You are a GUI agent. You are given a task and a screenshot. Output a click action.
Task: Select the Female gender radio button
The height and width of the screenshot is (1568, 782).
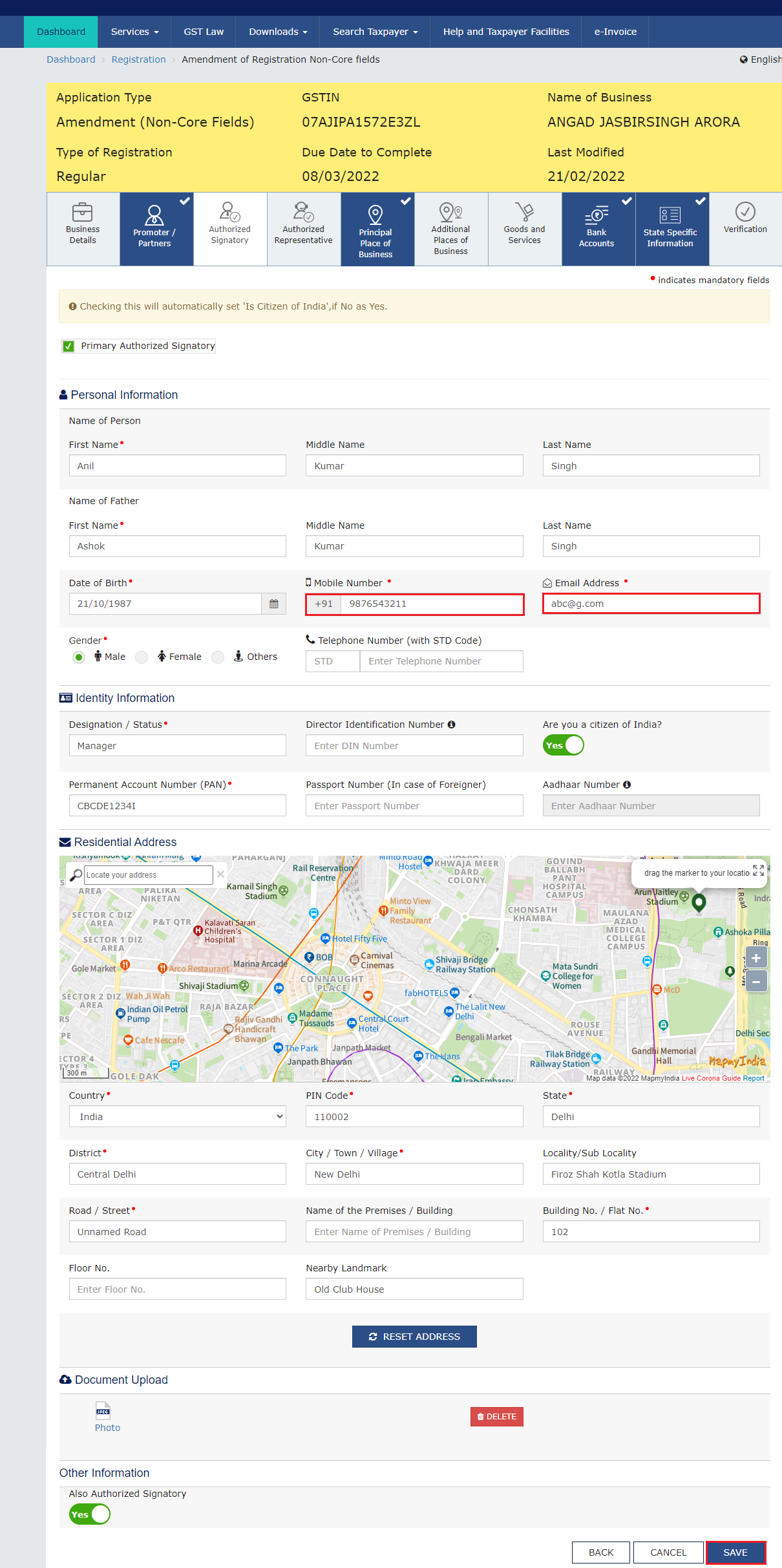tap(142, 657)
